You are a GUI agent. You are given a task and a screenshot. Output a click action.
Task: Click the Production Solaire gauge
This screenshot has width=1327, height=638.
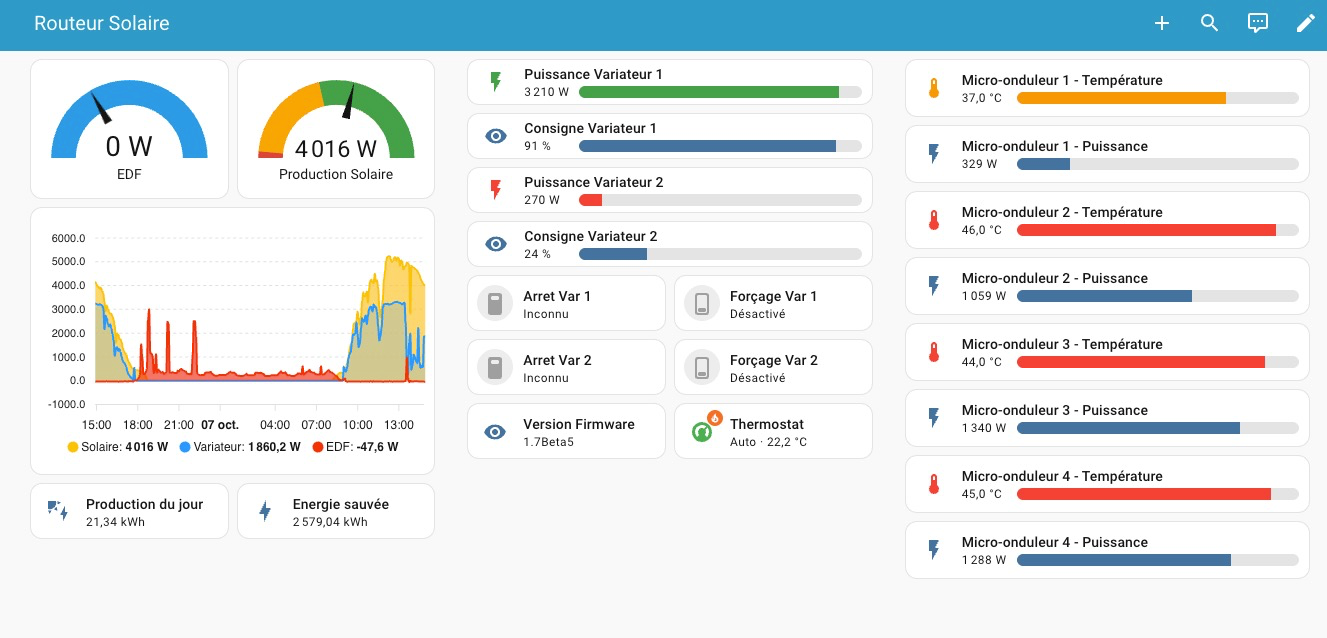[x=336, y=129]
